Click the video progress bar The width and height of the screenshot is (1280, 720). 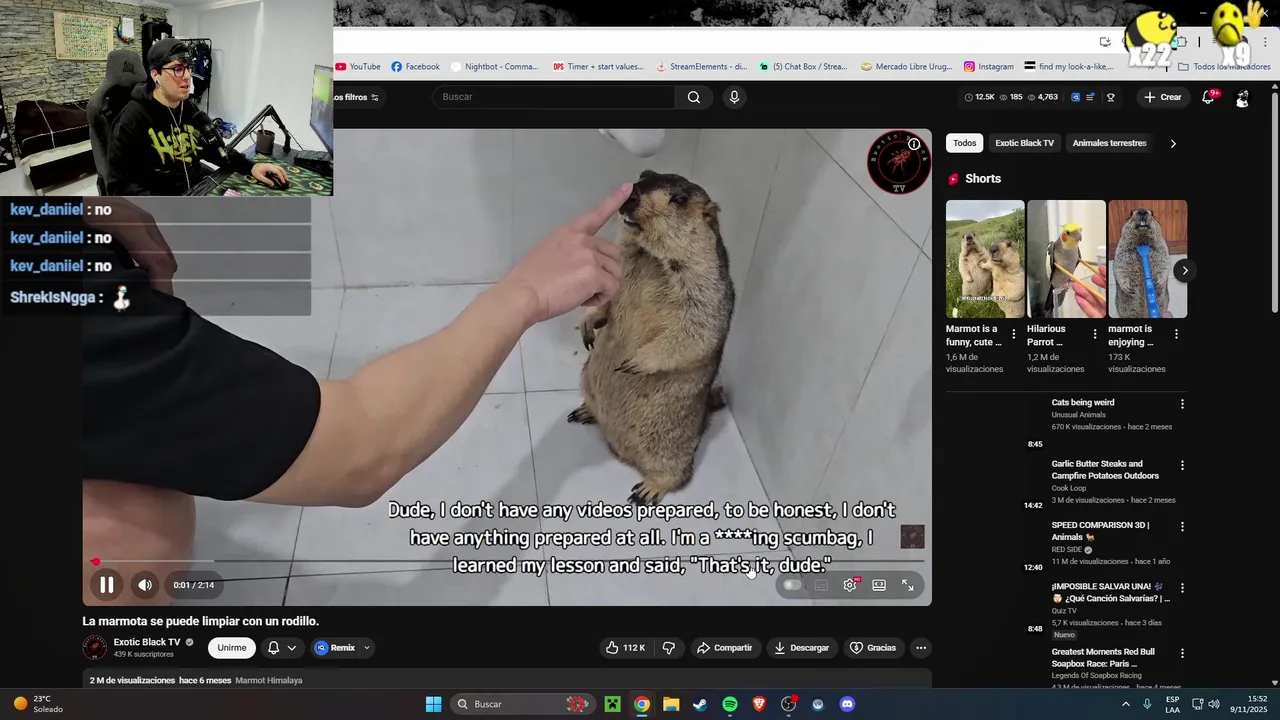coord(507,562)
